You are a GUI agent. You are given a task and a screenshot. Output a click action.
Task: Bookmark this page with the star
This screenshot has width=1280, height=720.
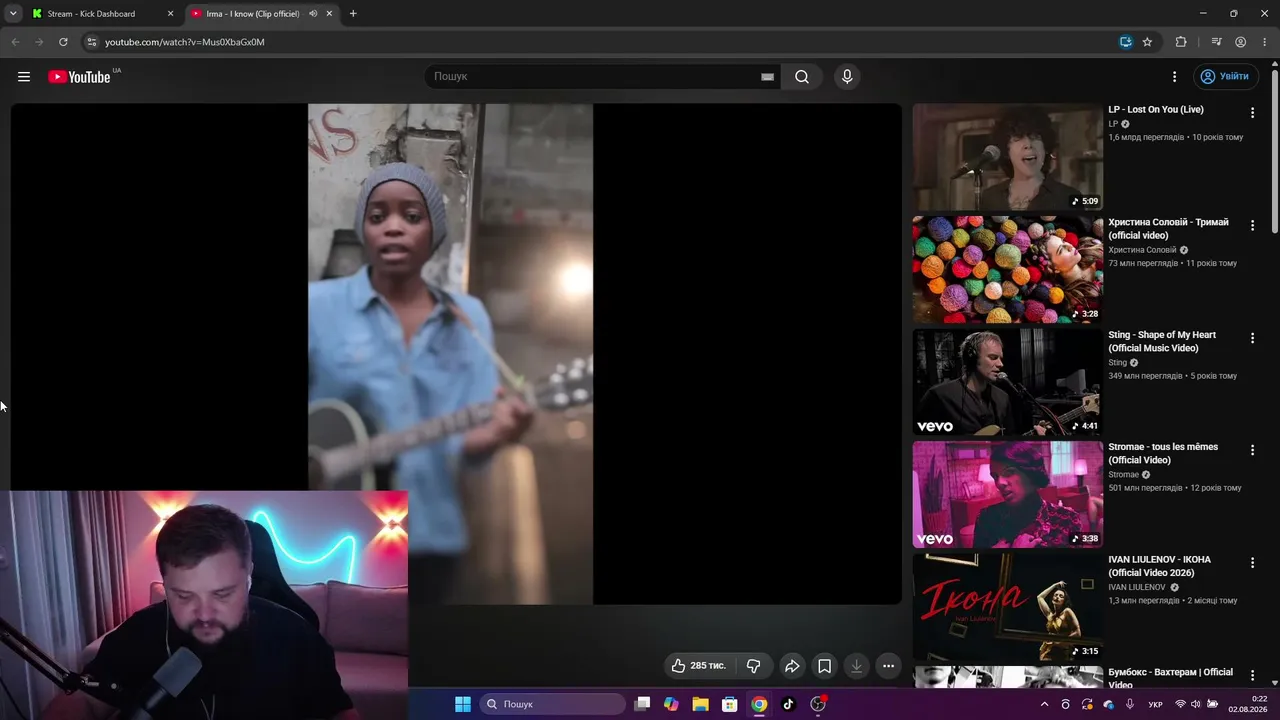click(1147, 42)
